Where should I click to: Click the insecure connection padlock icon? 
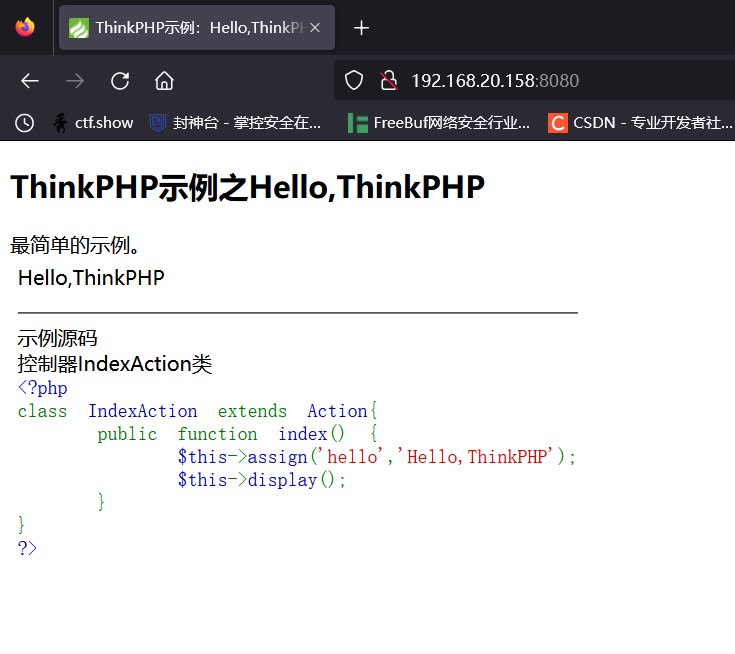(x=389, y=81)
